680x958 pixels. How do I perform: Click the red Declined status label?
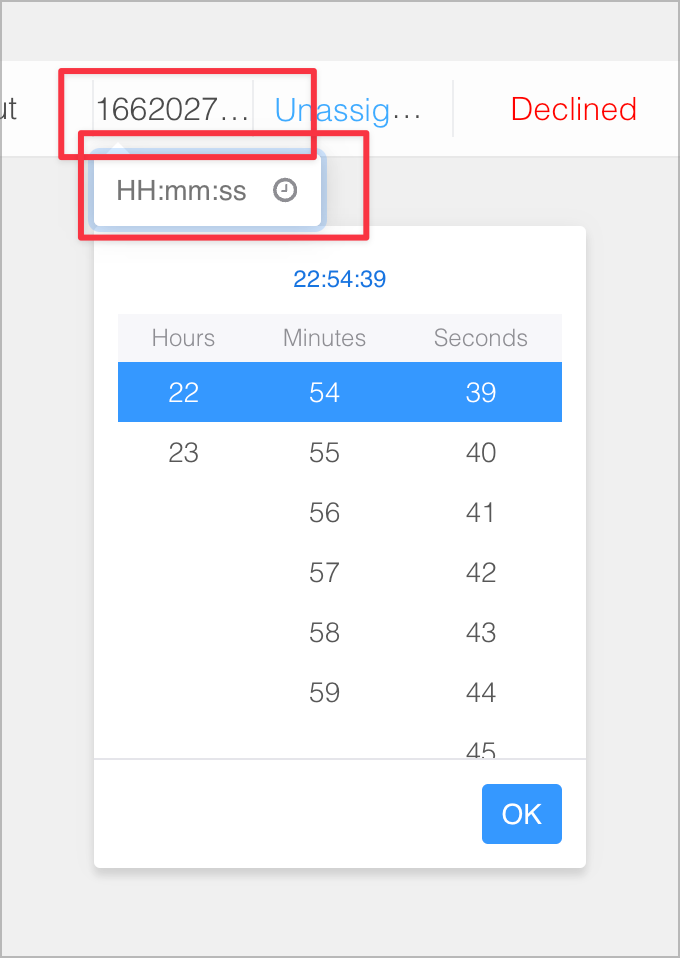573,109
